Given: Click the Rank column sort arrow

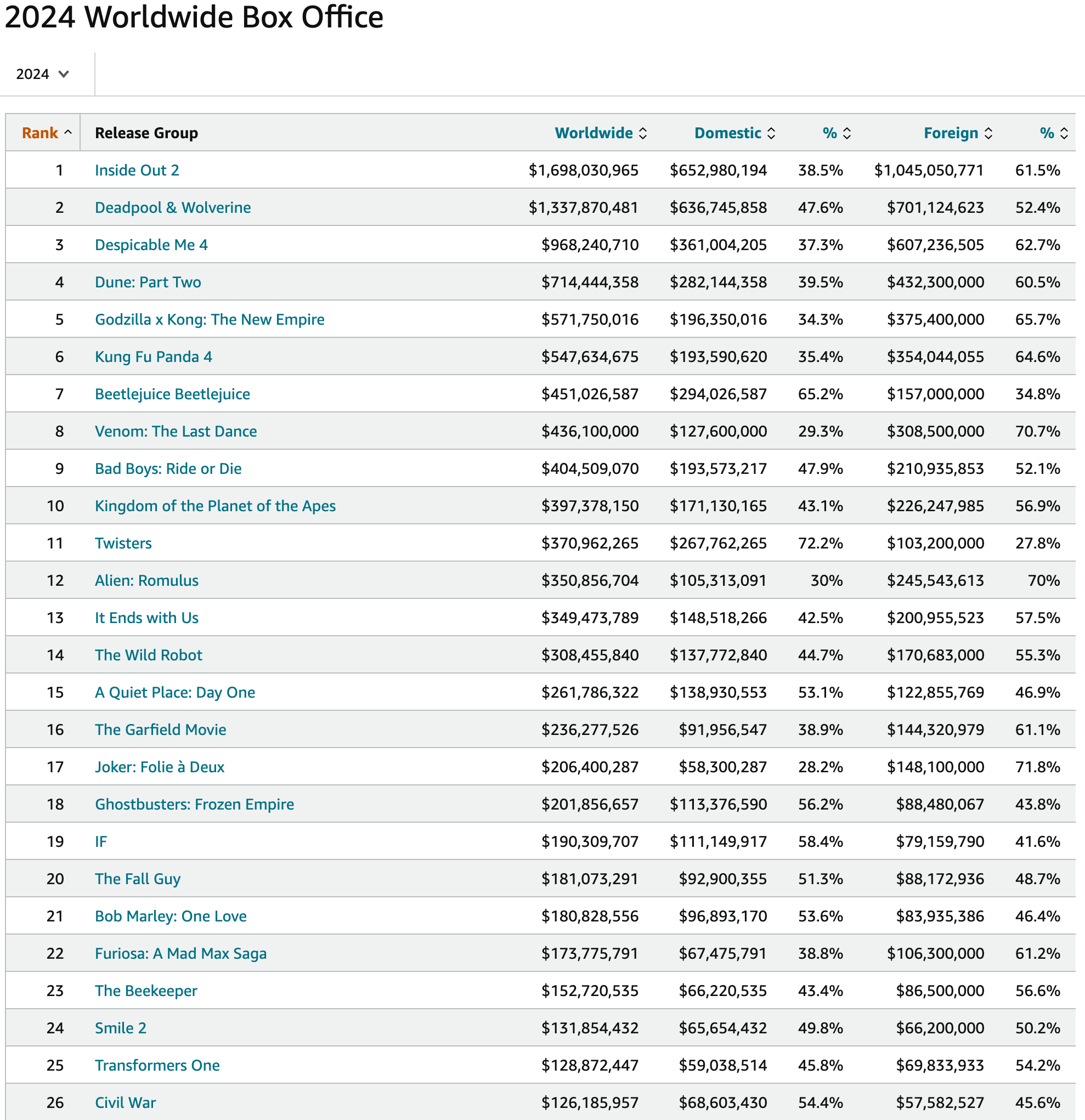Looking at the screenshot, I should pyautogui.click(x=68, y=133).
